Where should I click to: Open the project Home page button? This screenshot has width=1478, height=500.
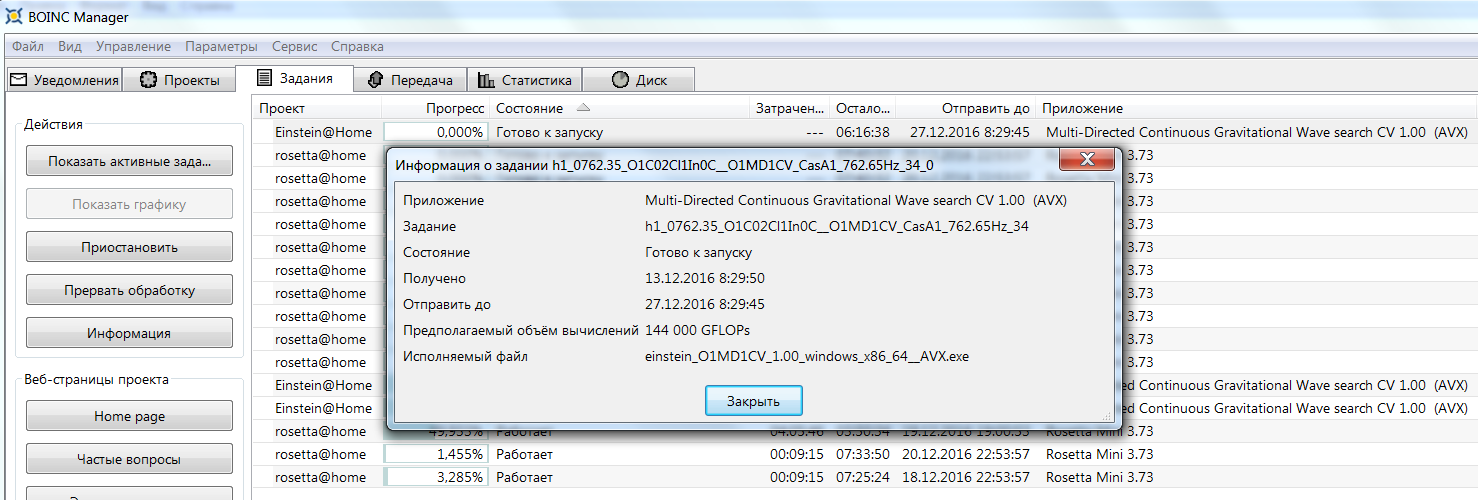click(x=128, y=416)
